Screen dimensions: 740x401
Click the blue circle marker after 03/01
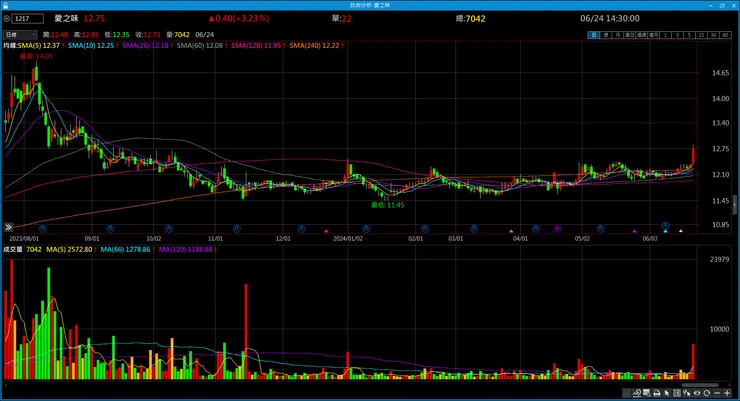(x=474, y=228)
